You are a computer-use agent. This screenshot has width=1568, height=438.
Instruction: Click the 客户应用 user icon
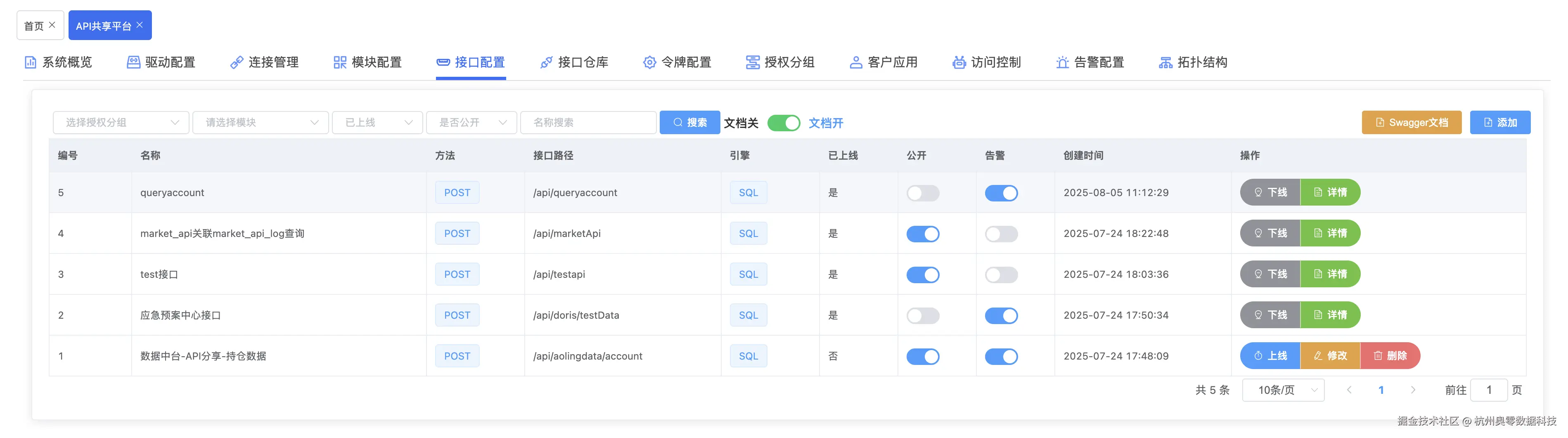856,62
